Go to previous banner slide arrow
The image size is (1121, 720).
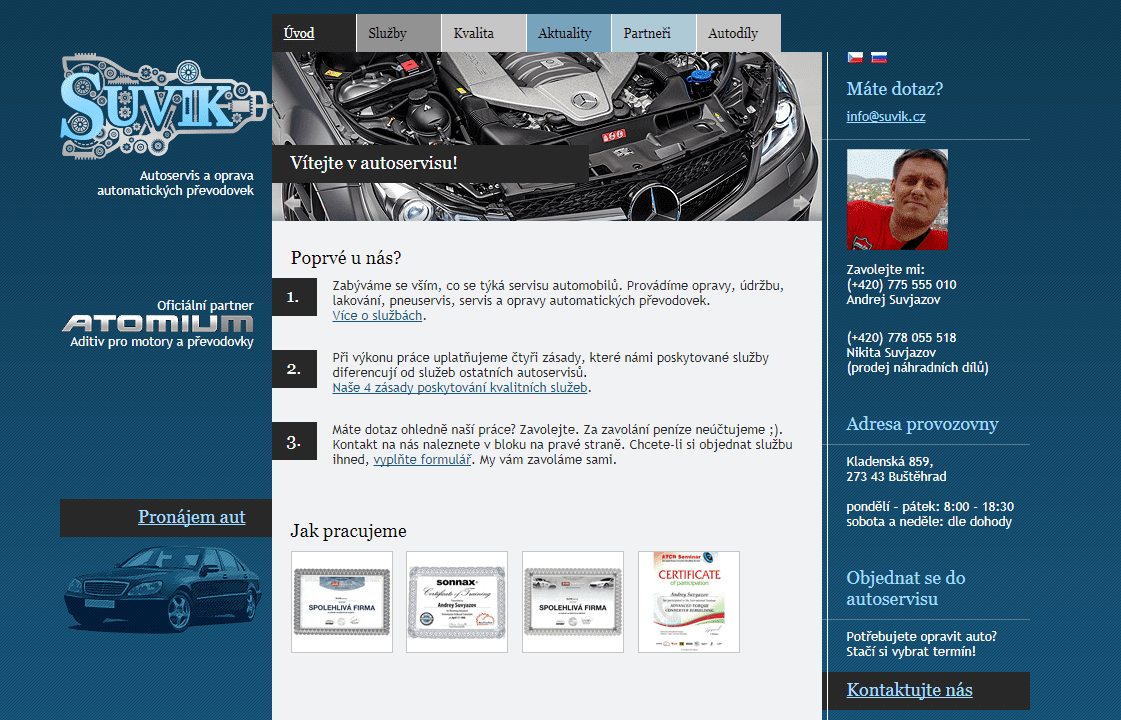[x=292, y=202]
